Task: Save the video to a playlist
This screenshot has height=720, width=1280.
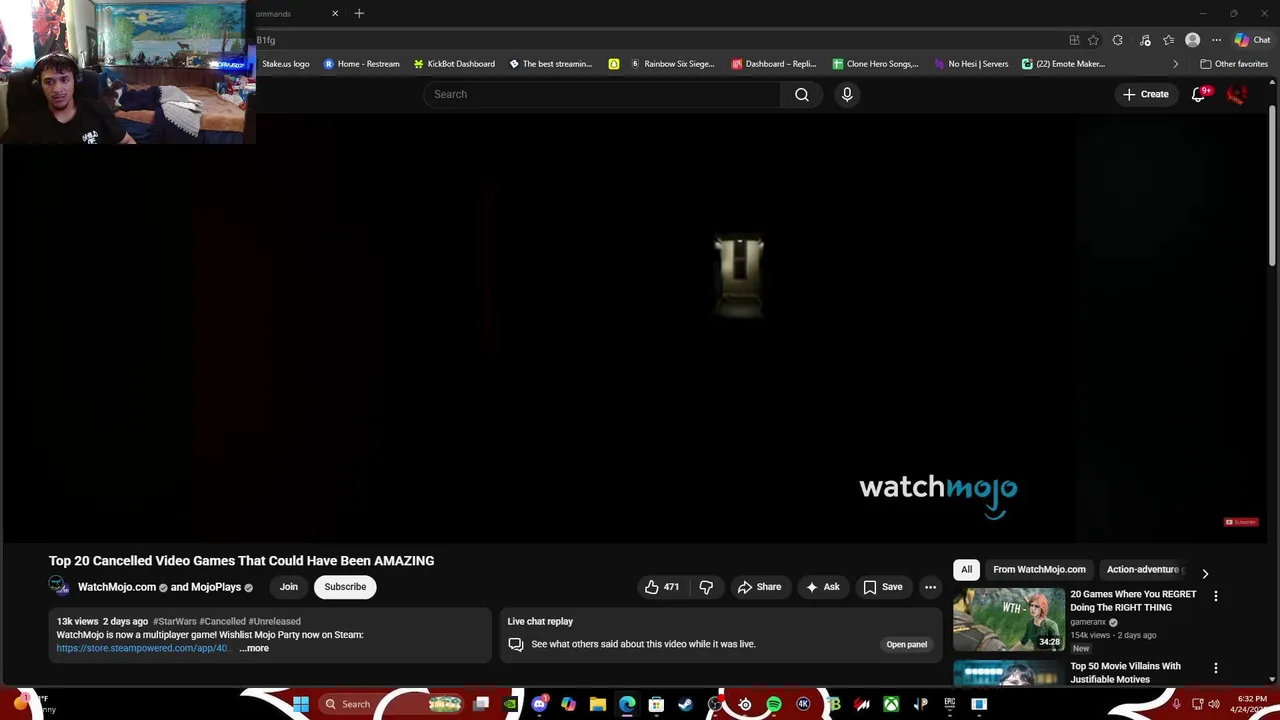Action: click(x=883, y=587)
